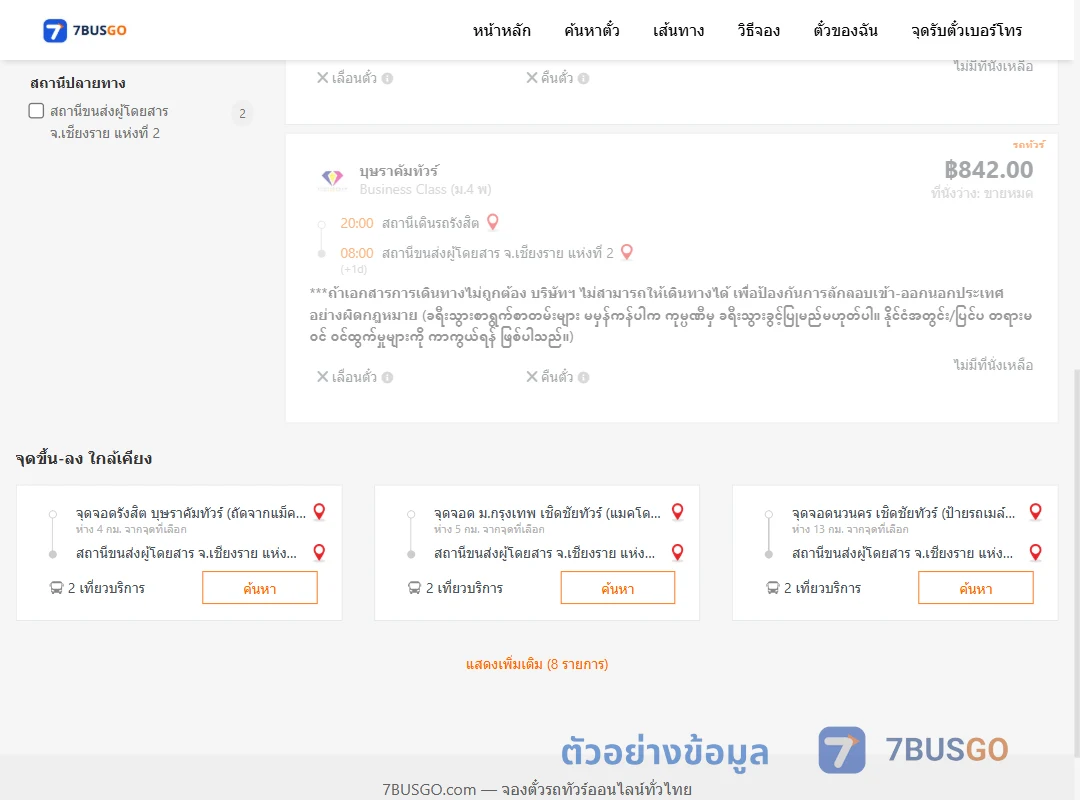The image size is (1080, 800).
Task: Click the filter count badge 2
Action: (x=242, y=114)
